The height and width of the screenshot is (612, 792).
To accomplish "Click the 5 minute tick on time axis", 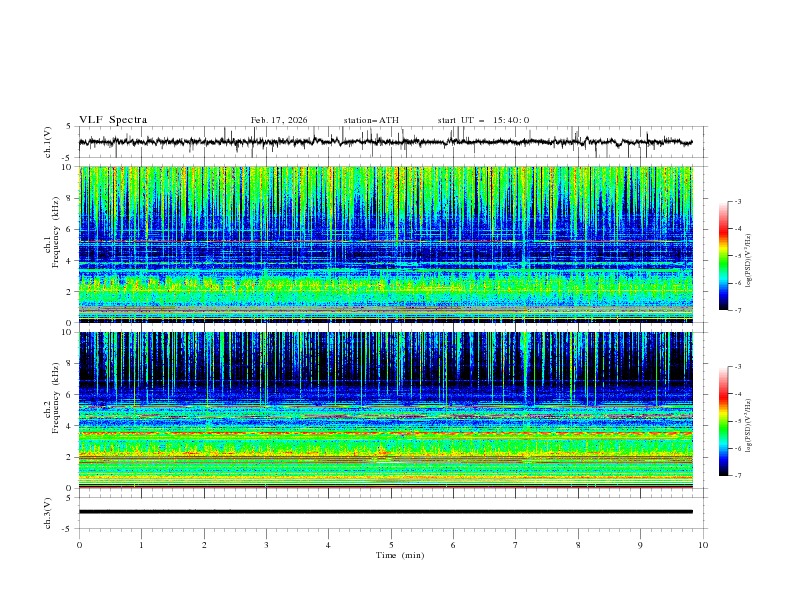I will 391,545.
